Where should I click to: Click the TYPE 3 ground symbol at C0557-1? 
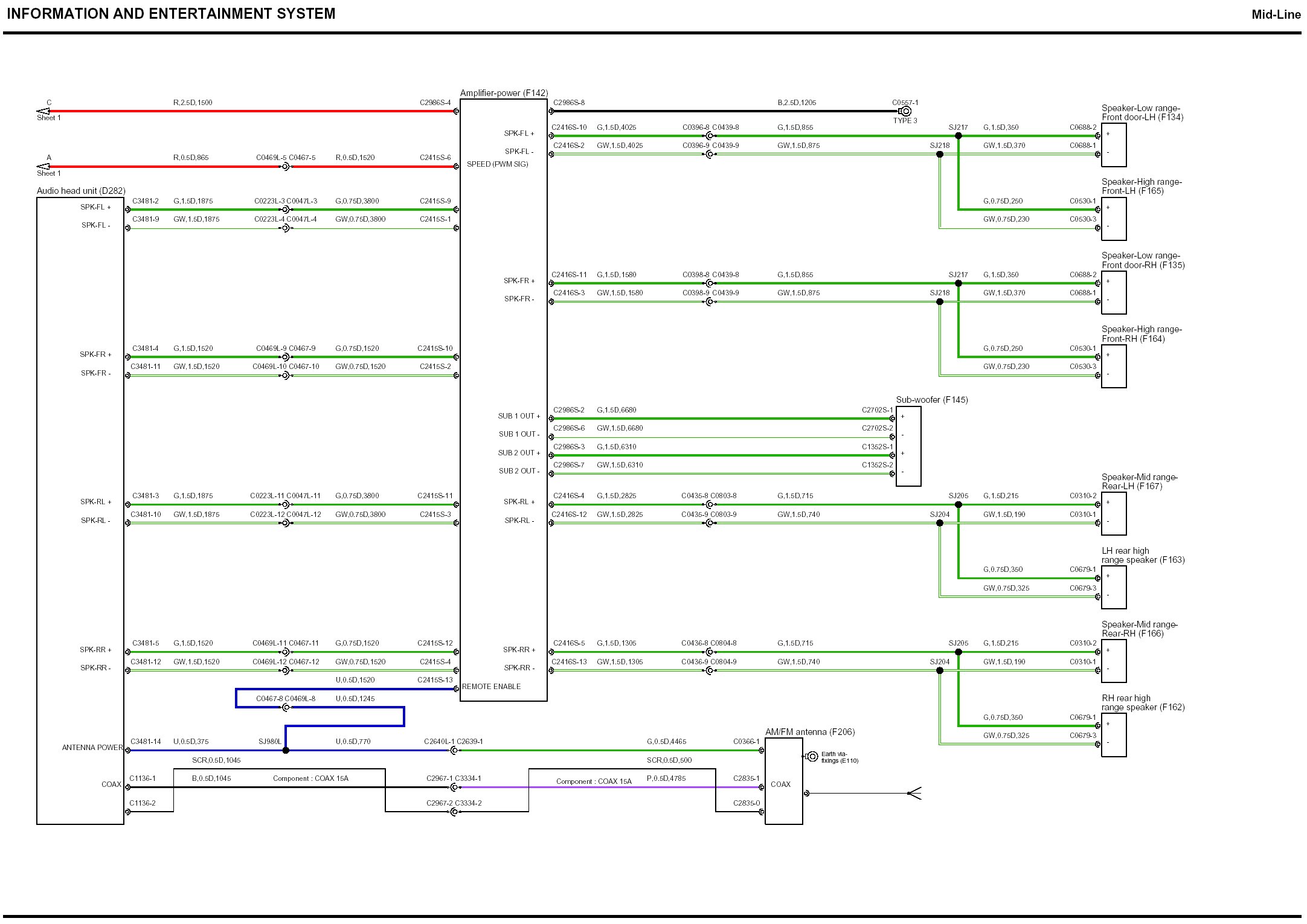coord(905,111)
